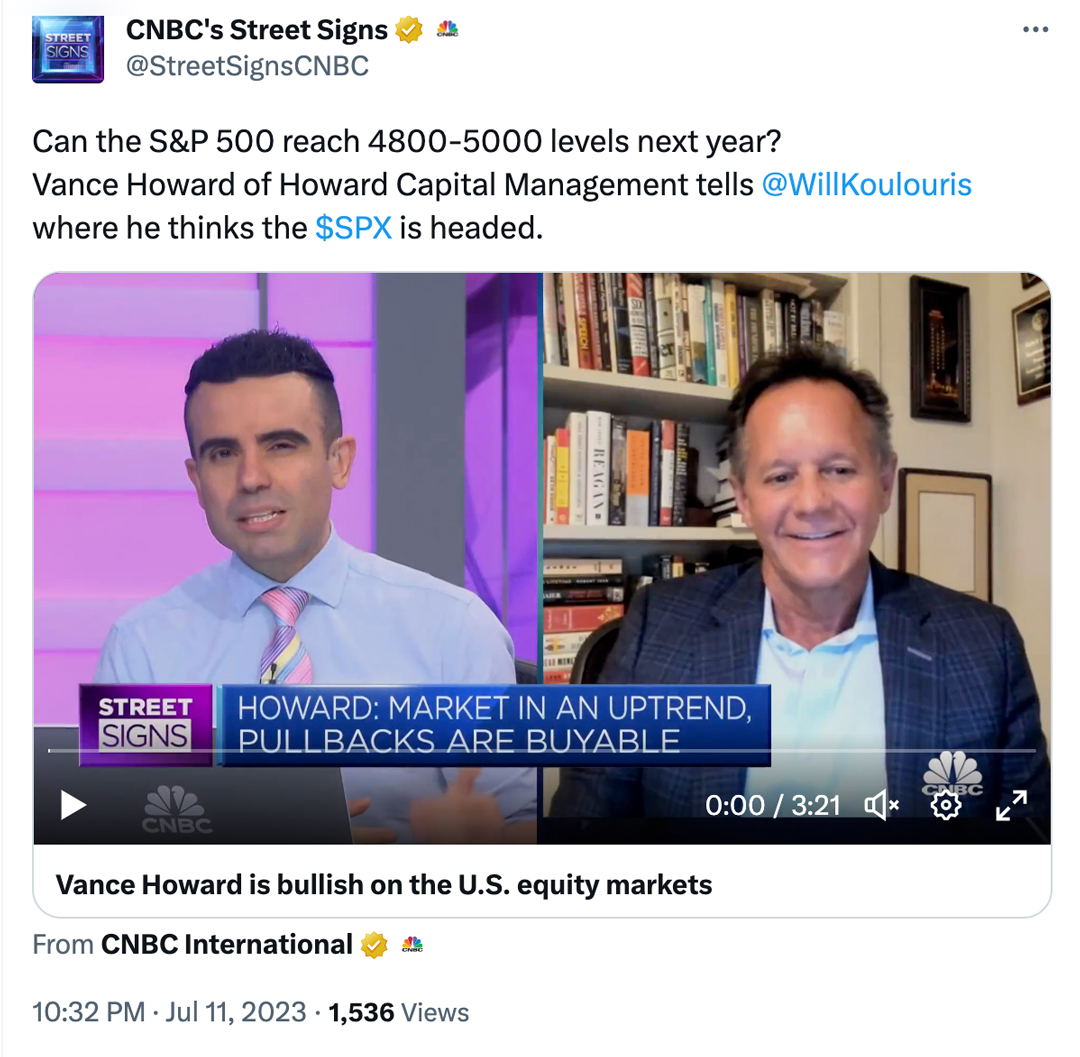
Task: Click the gold verified checkmark badge
Action: click(407, 29)
